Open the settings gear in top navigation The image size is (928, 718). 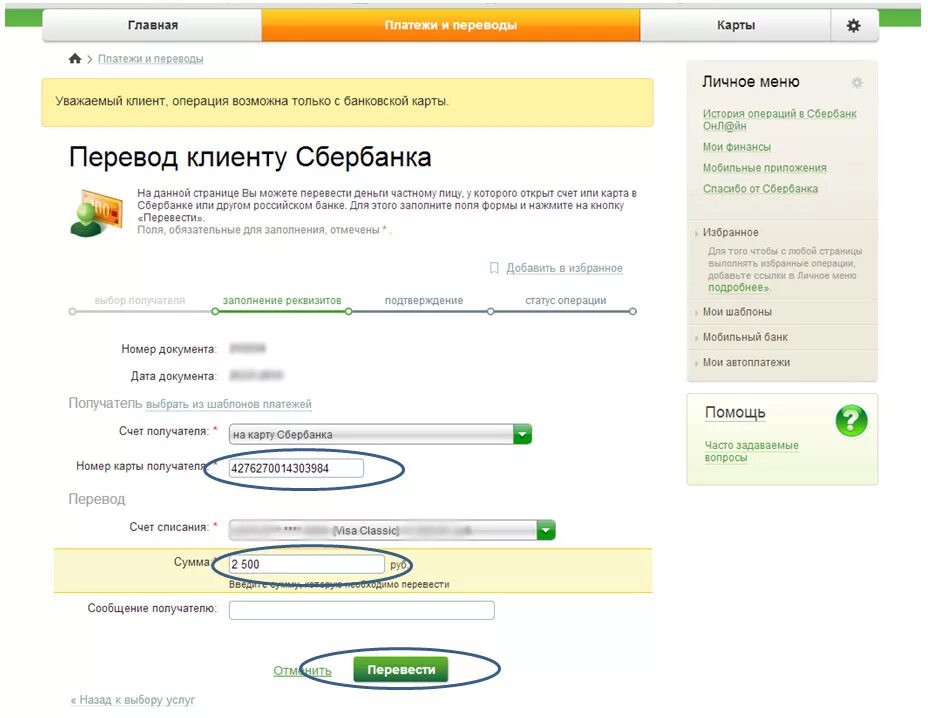(x=853, y=25)
